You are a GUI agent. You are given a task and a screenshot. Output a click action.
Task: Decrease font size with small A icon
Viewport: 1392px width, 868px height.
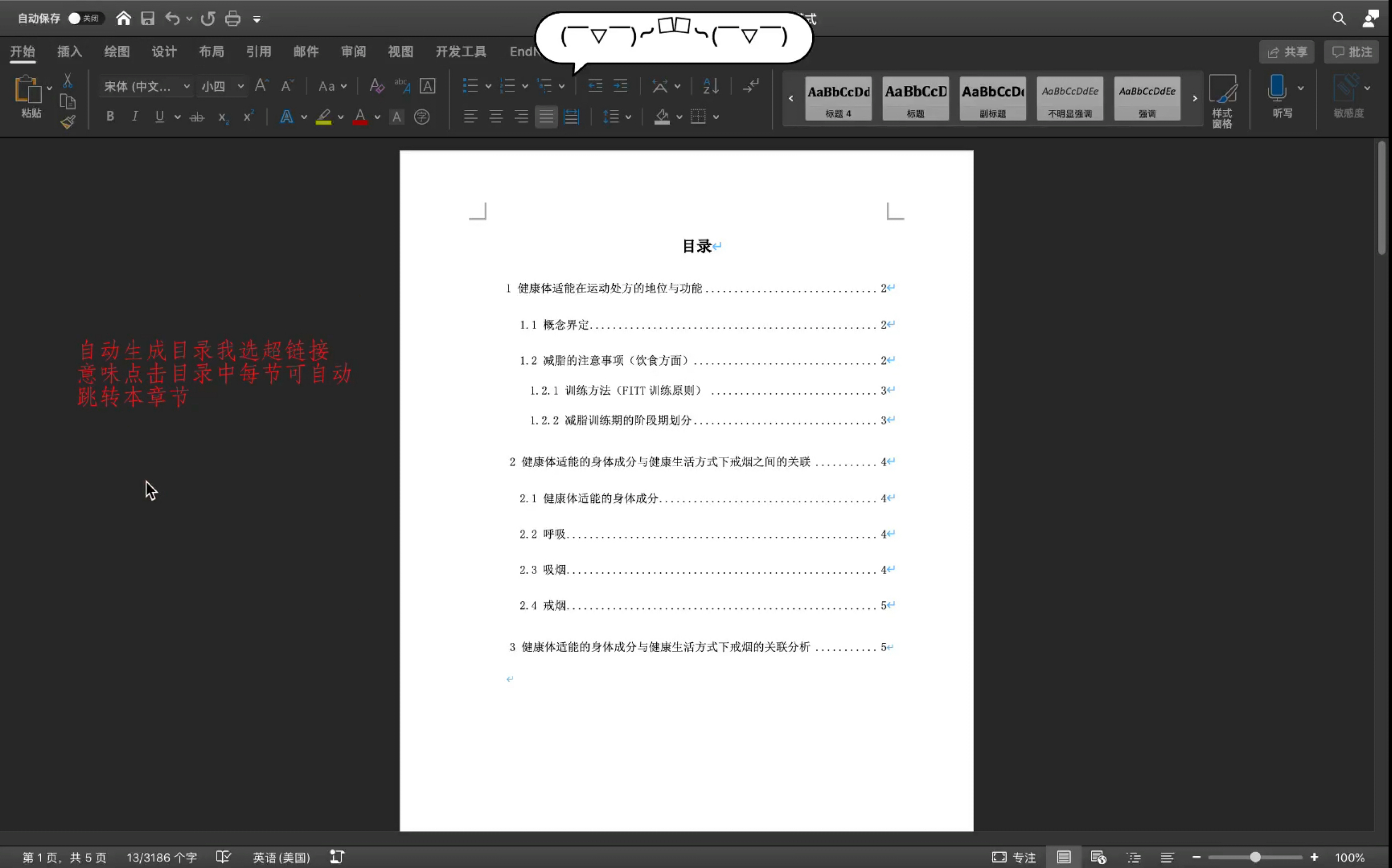tap(287, 85)
